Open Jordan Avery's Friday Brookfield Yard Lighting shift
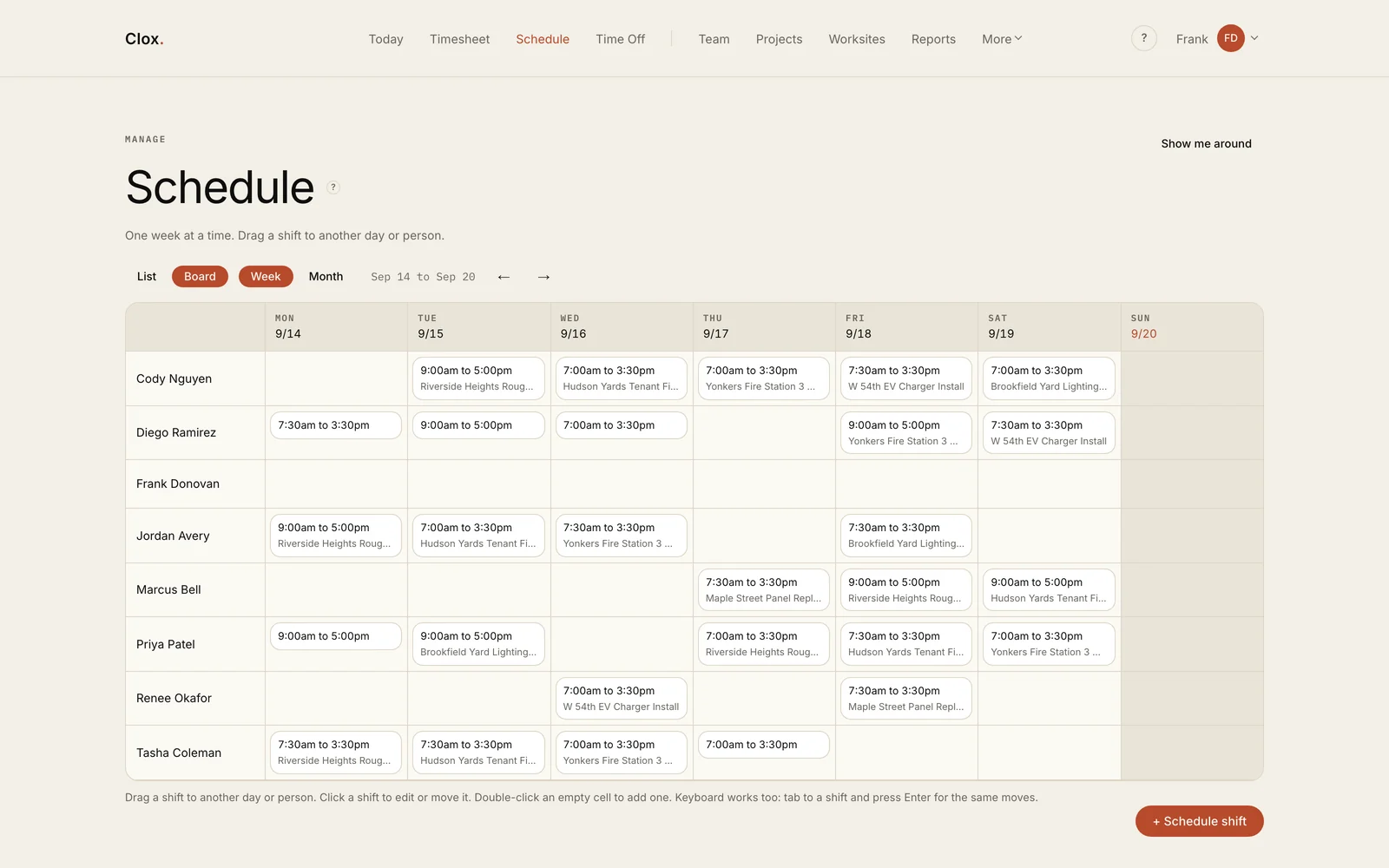The width and height of the screenshot is (1389, 868). 906,536
